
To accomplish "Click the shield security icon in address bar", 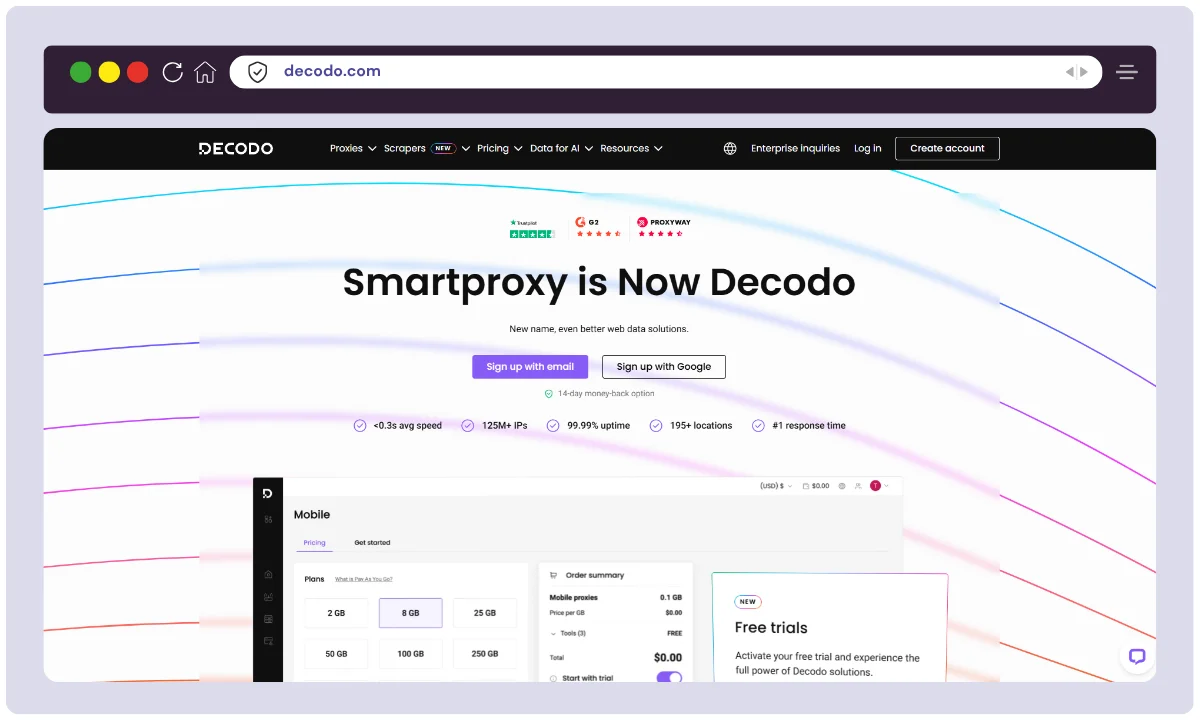I will pos(258,72).
